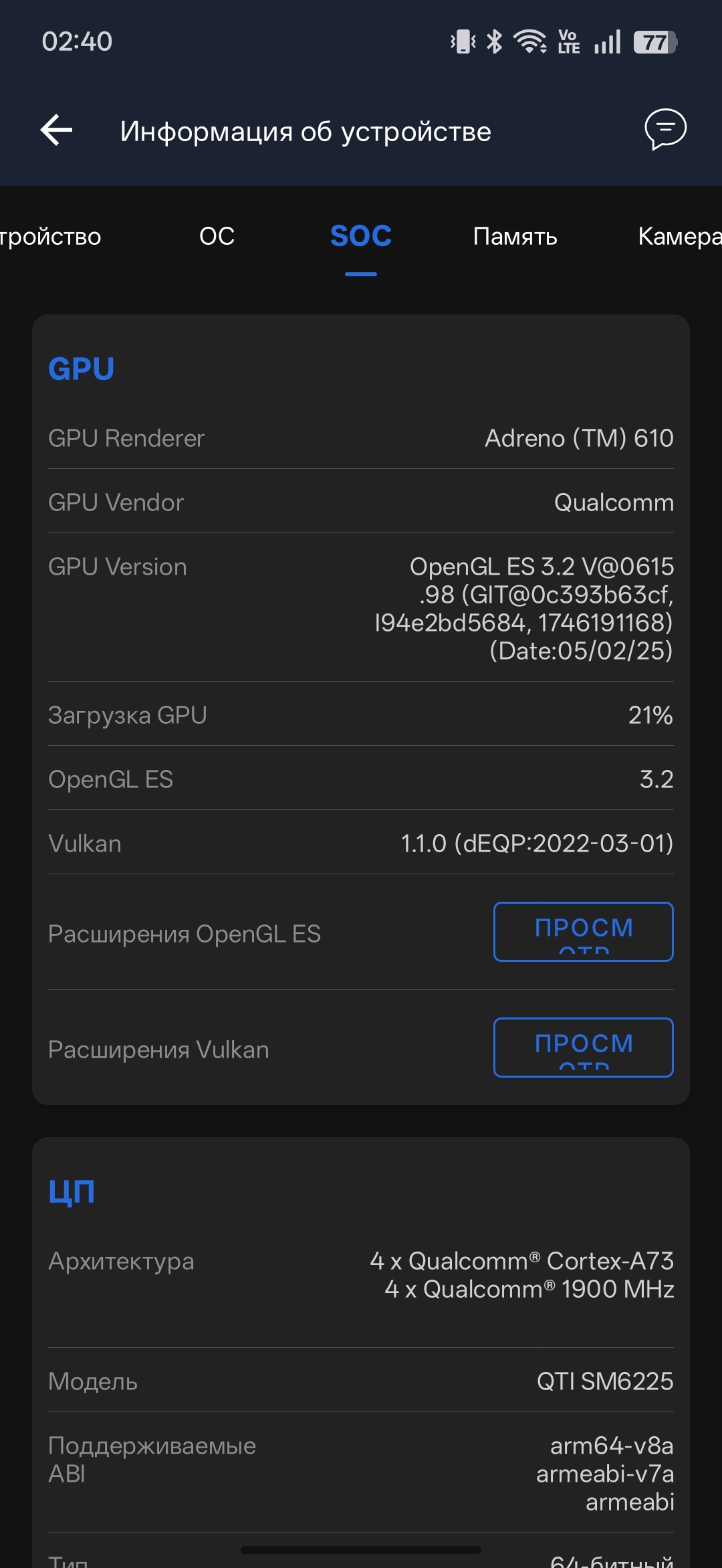
Task: Tap the Bluetooth status icon
Action: click(494, 42)
